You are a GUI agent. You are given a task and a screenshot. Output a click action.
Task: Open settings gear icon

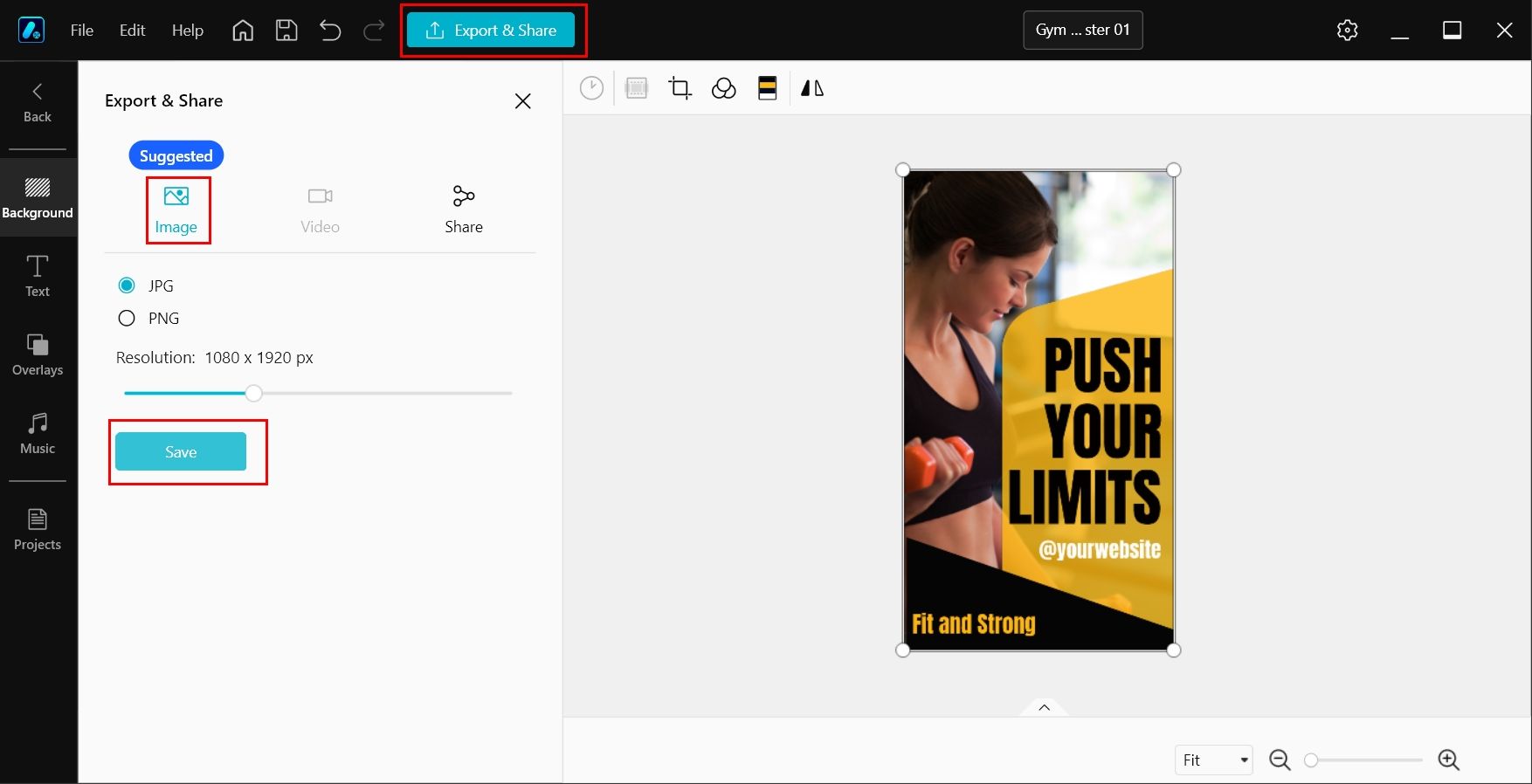tap(1348, 31)
